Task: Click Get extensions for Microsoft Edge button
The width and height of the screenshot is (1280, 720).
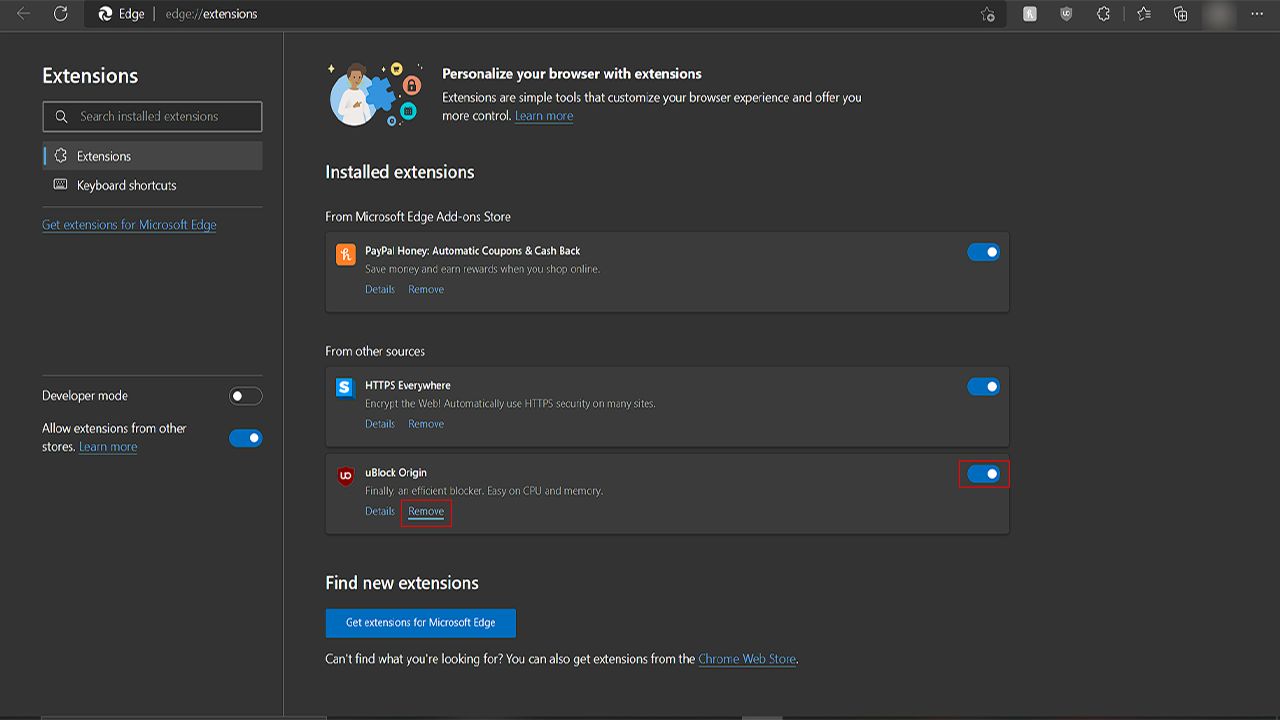Action: pyautogui.click(x=420, y=622)
